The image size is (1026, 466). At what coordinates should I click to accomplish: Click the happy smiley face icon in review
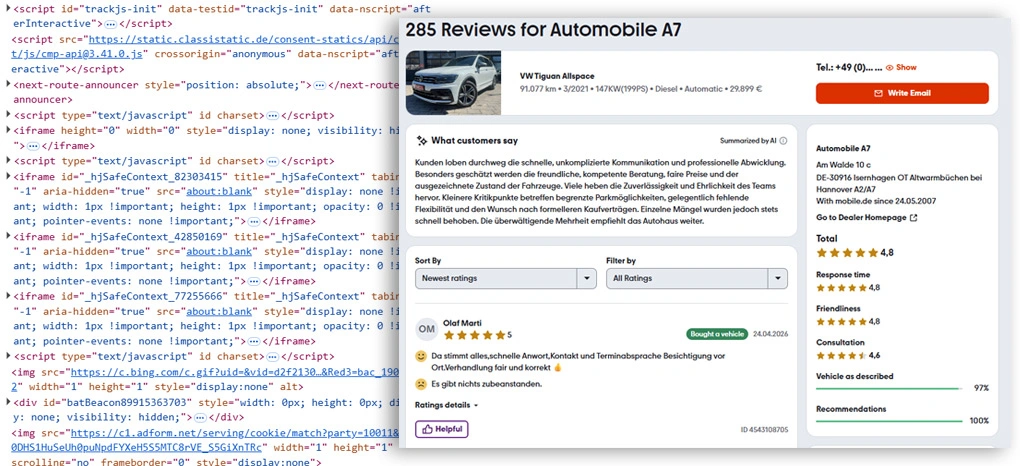pos(421,356)
